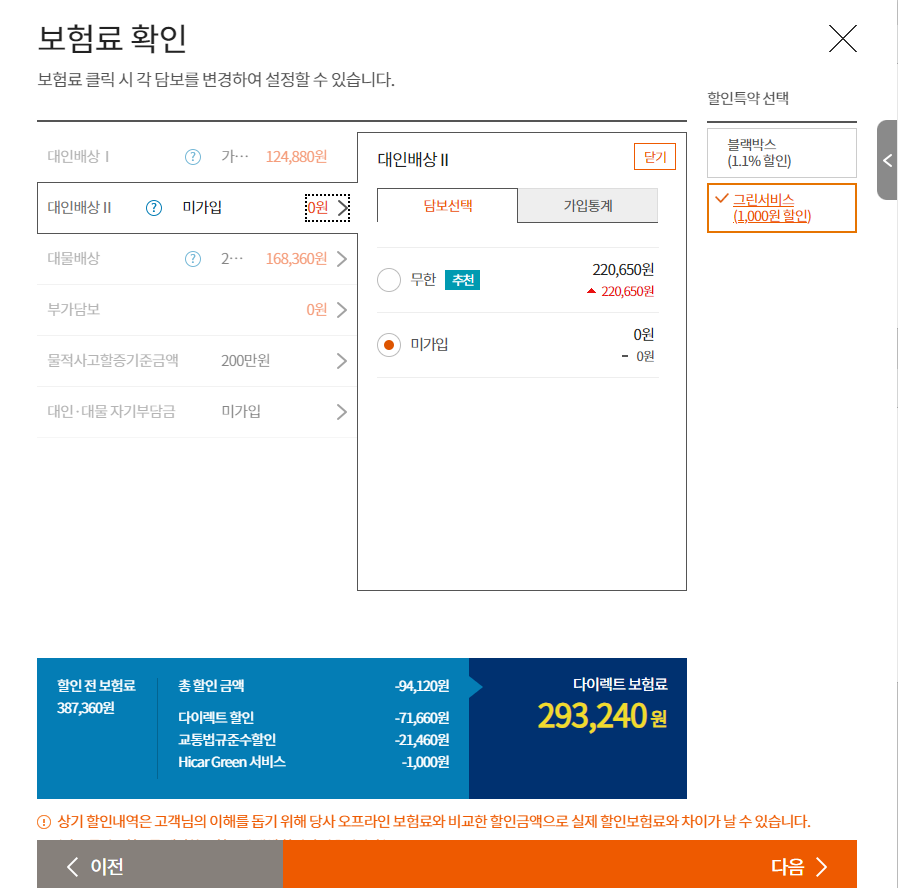Screen dimensions: 898x888
Task: Dismiss the dialog via the X close icon
Action: point(843,40)
